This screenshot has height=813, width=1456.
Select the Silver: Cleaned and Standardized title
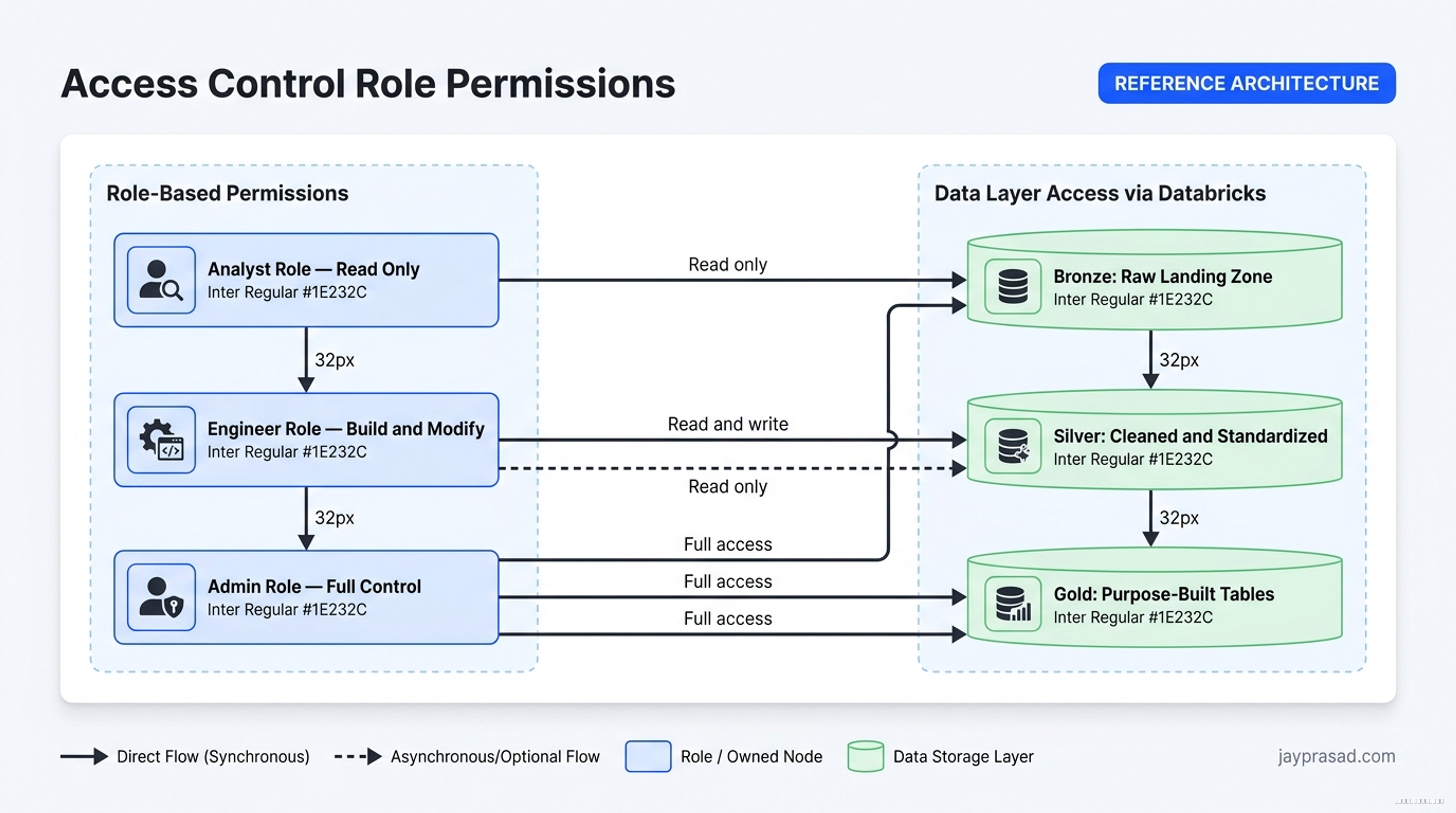pyautogui.click(x=1190, y=436)
